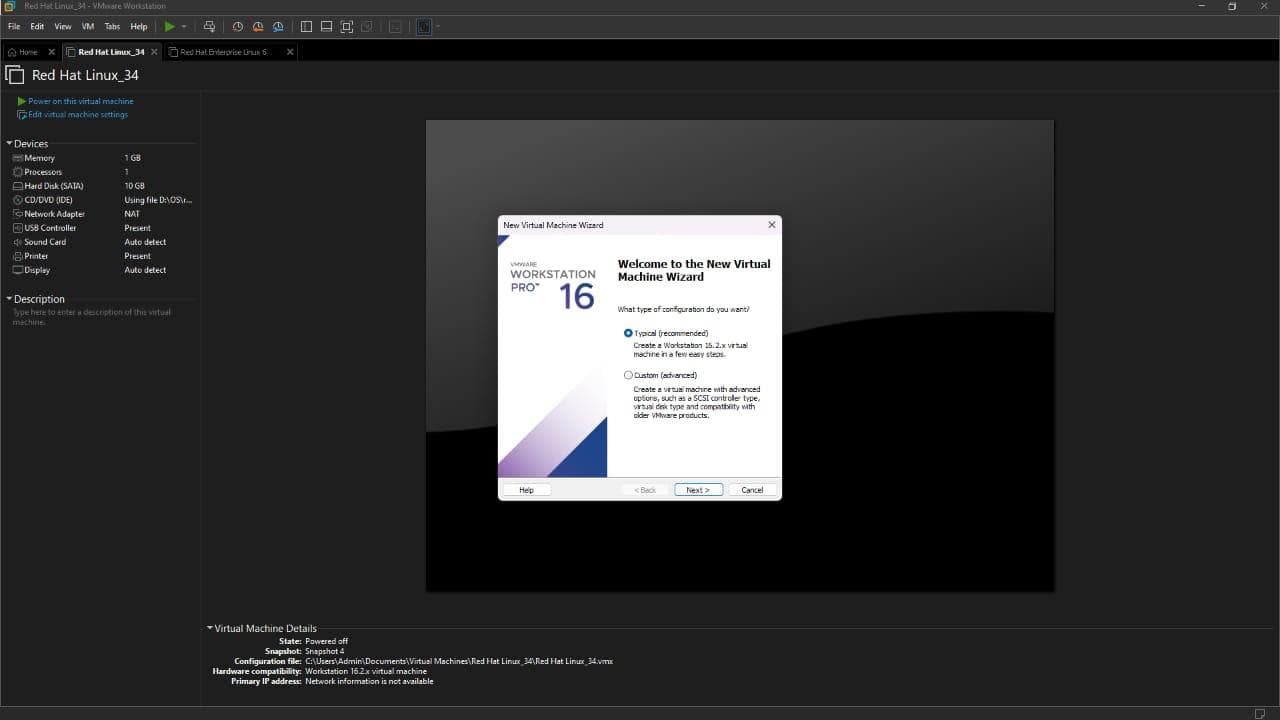This screenshot has width=1280, height=720.
Task: Collapse the Virtual Machine Details section
Action: (x=210, y=628)
